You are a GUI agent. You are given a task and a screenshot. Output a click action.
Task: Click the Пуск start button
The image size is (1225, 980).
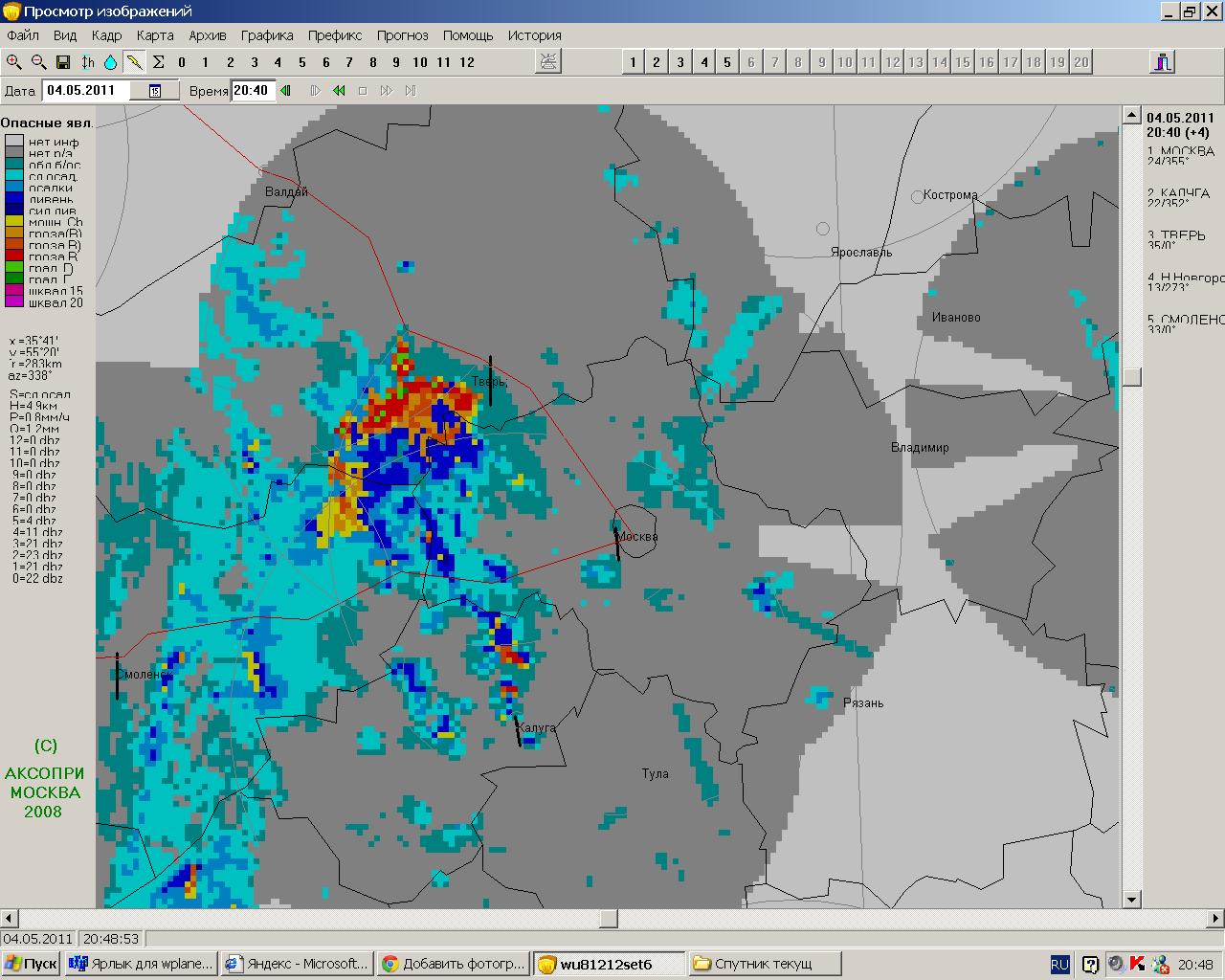click(x=31, y=964)
